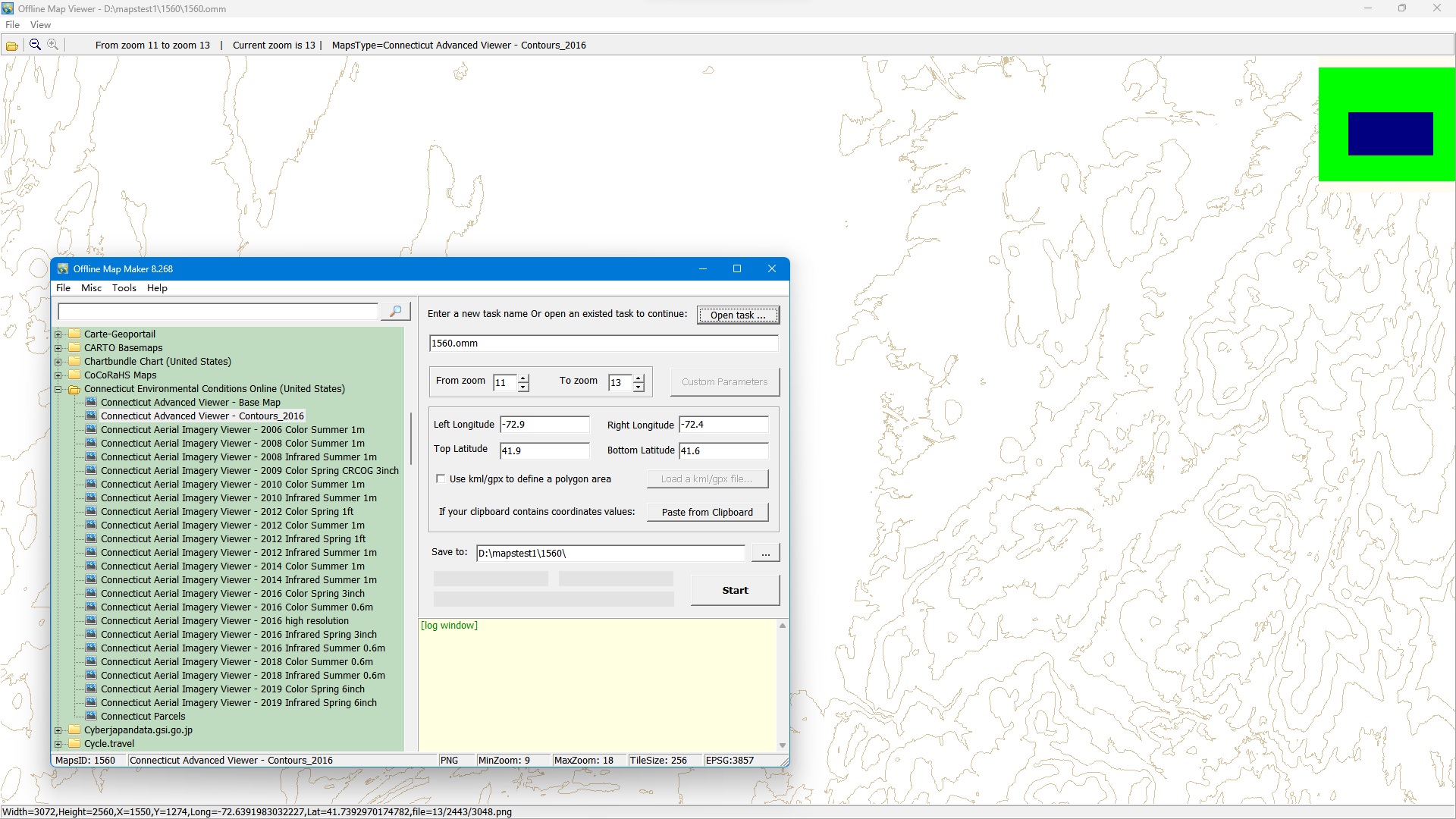Image resolution: width=1456 pixels, height=819 pixels.
Task: Click the Top Latitude input field
Action: (x=544, y=450)
